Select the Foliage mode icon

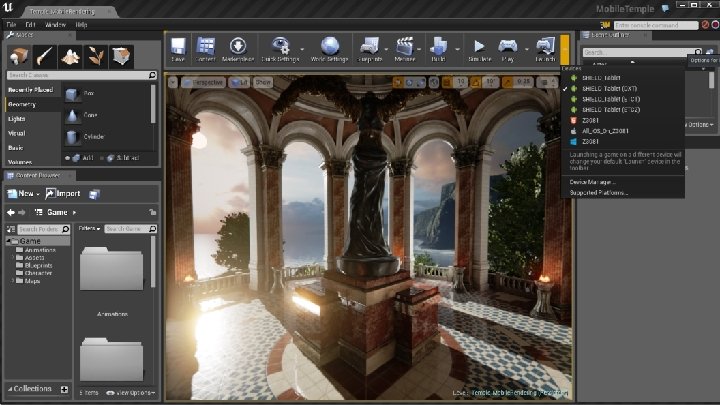click(96, 56)
